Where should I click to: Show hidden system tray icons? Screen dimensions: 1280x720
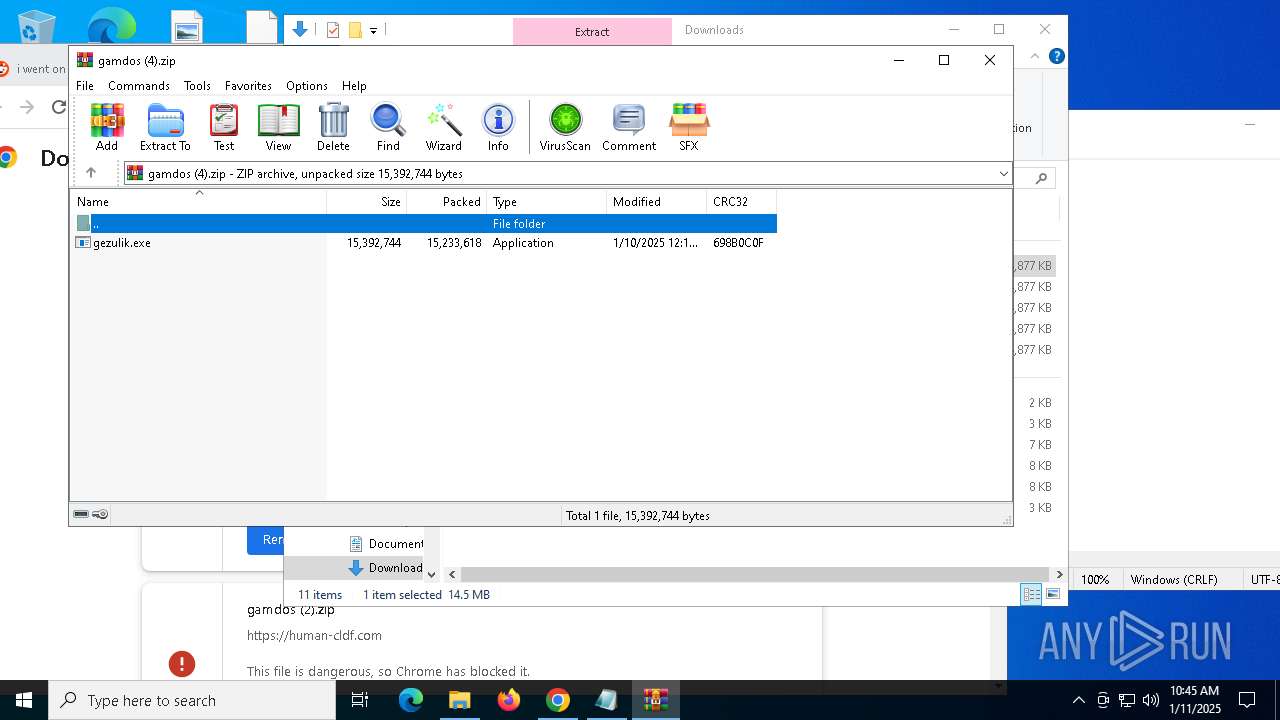tap(1078, 700)
